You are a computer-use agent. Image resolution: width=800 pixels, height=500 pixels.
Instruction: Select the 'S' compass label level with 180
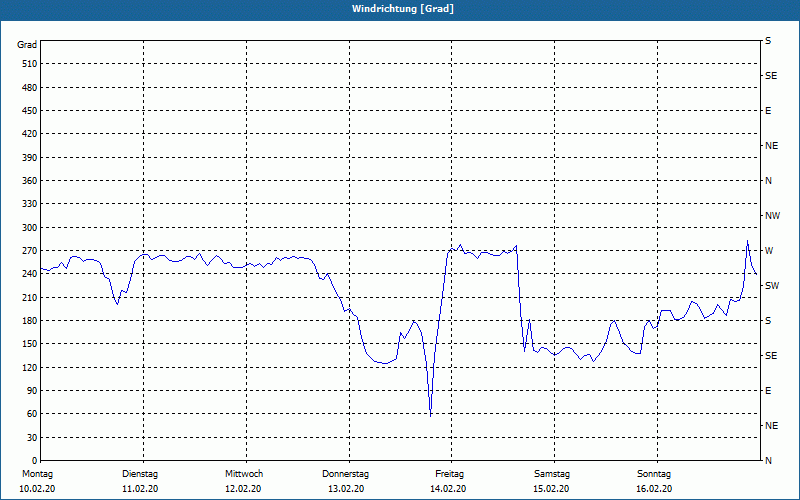[x=768, y=320]
